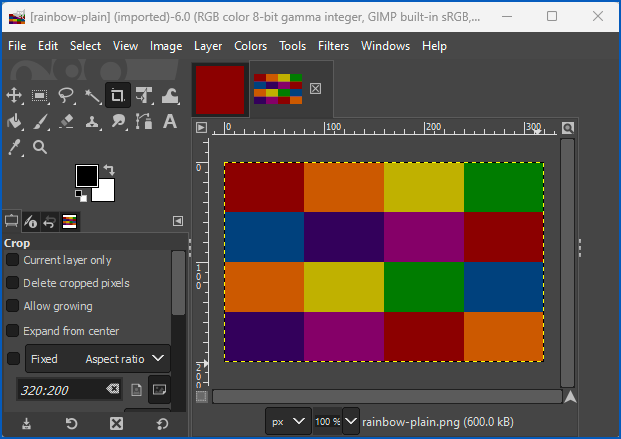Select the Rectangle Select tool
621x439 pixels.
click(x=40, y=96)
